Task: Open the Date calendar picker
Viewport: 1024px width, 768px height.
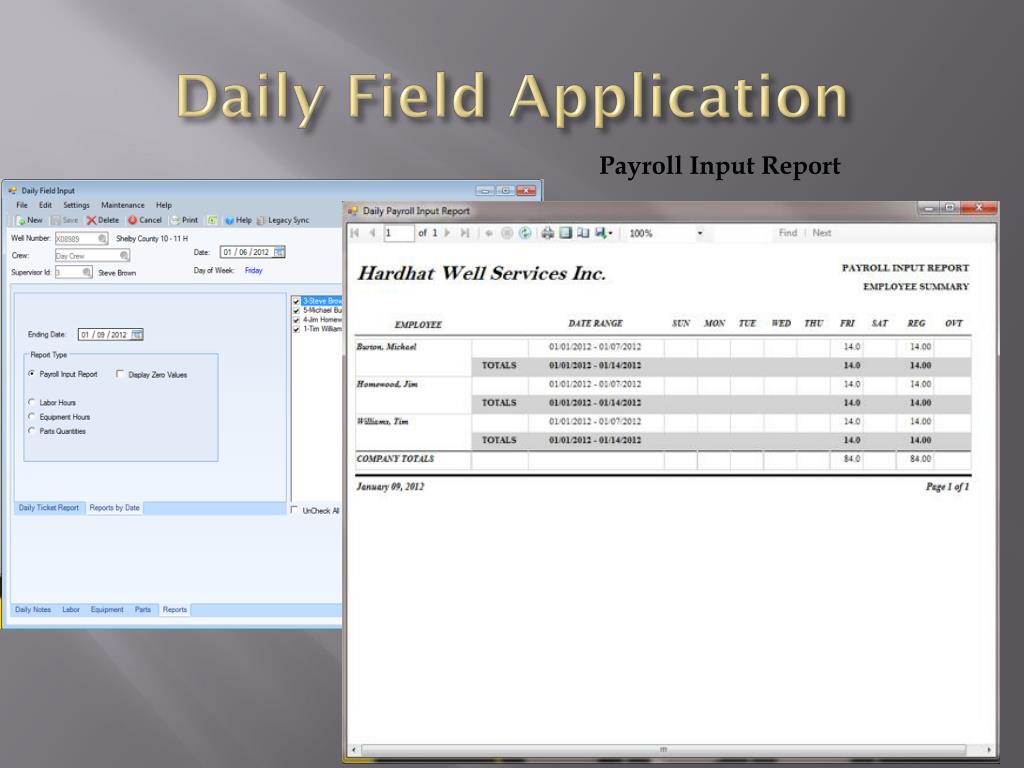Action: (279, 252)
